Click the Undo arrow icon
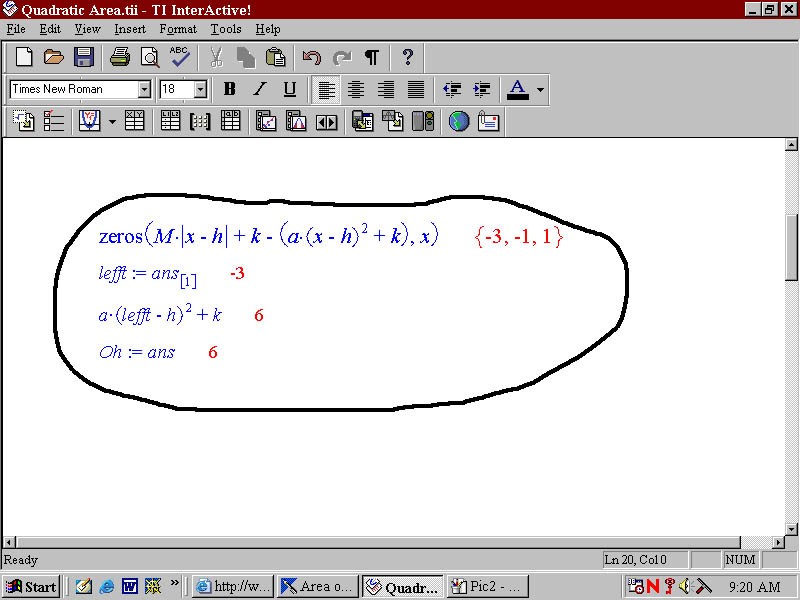Image resolution: width=800 pixels, height=600 pixels. pos(312,57)
